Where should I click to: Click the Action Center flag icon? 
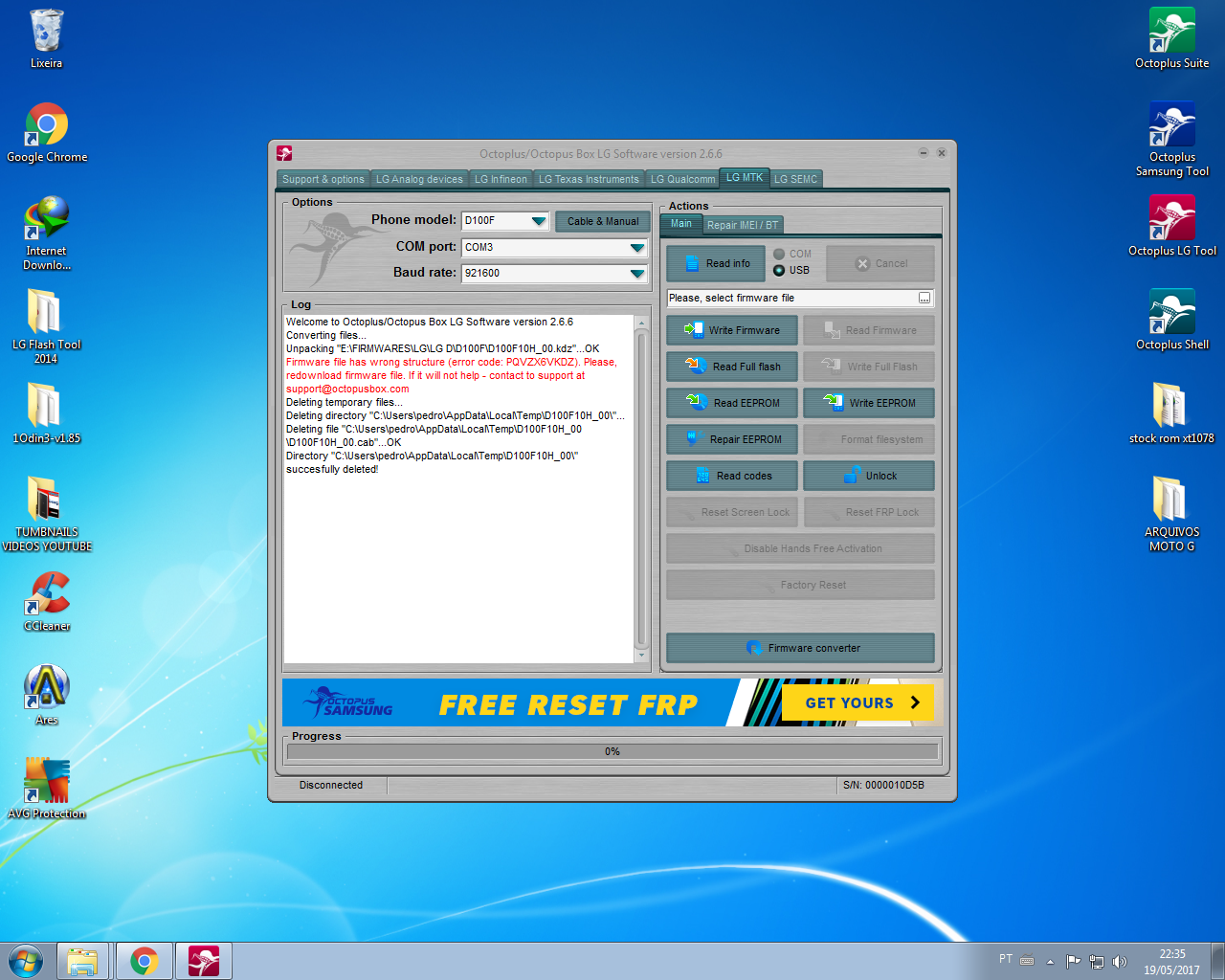pos(1073,961)
